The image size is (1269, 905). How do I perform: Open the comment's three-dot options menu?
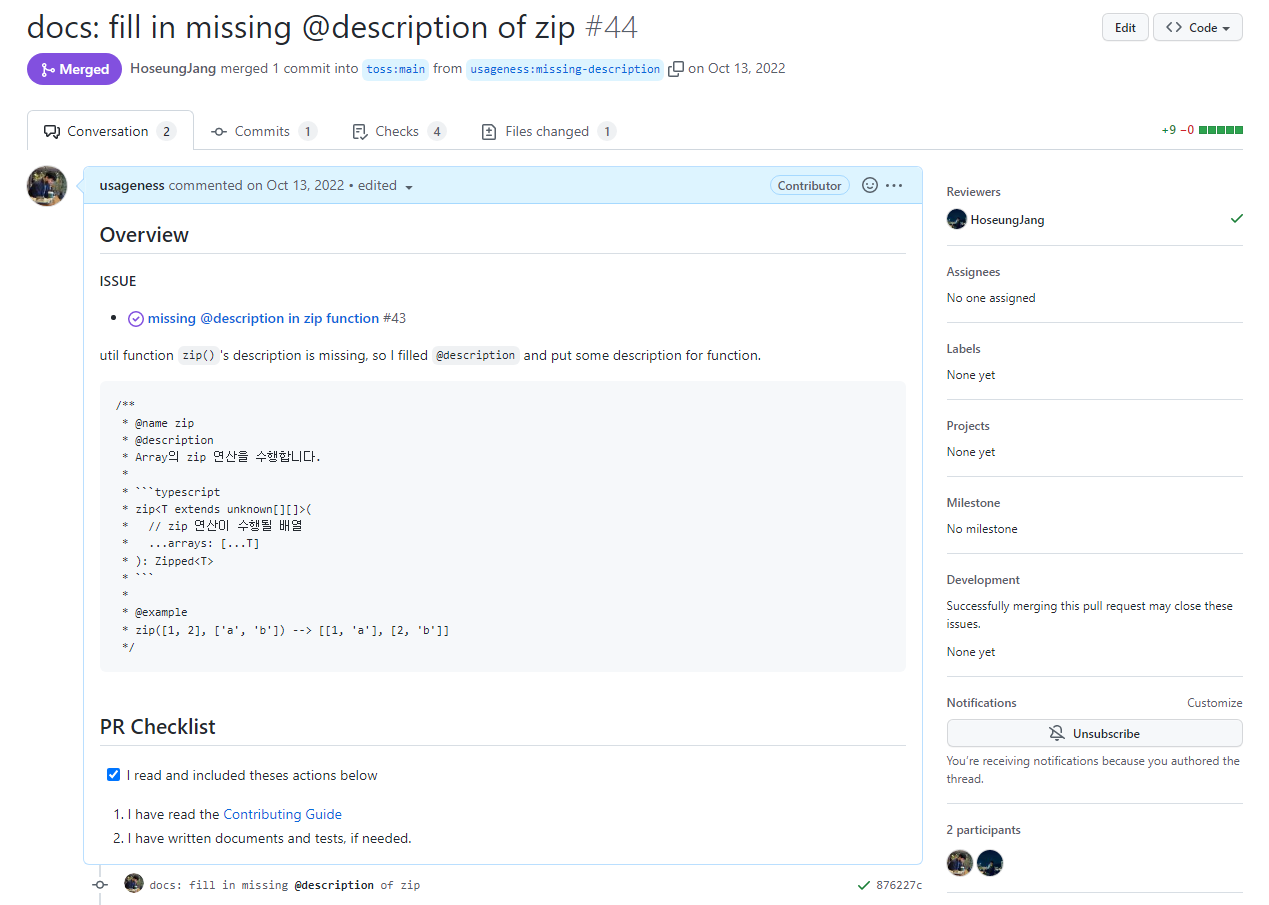(x=894, y=185)
